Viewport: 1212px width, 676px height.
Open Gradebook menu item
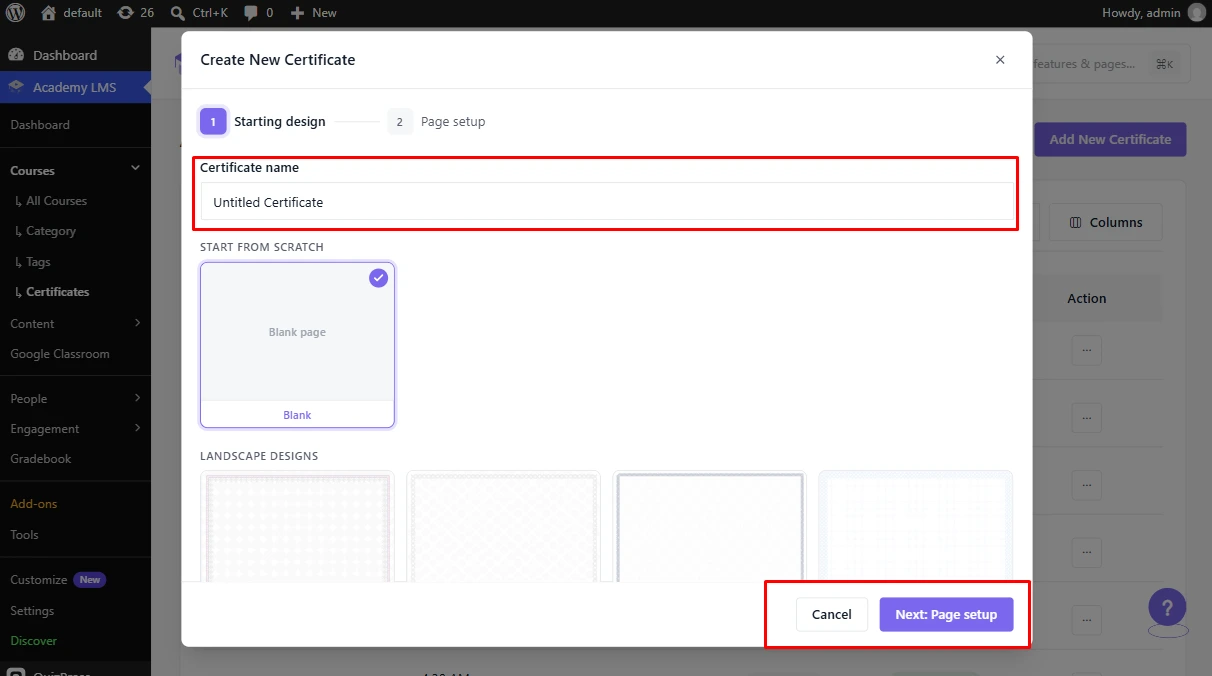(41, 458)
